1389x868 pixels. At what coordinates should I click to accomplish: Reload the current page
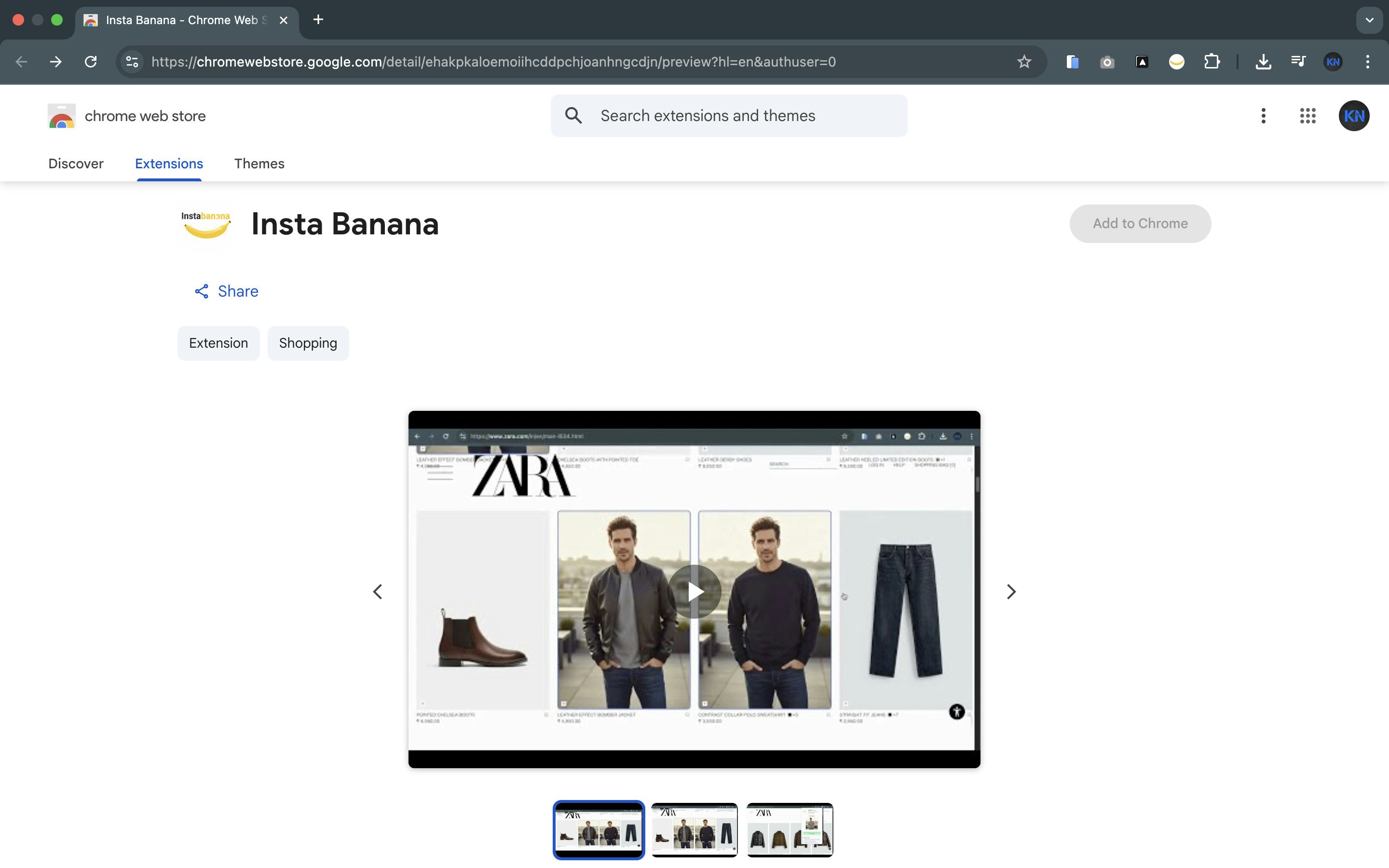91,61
